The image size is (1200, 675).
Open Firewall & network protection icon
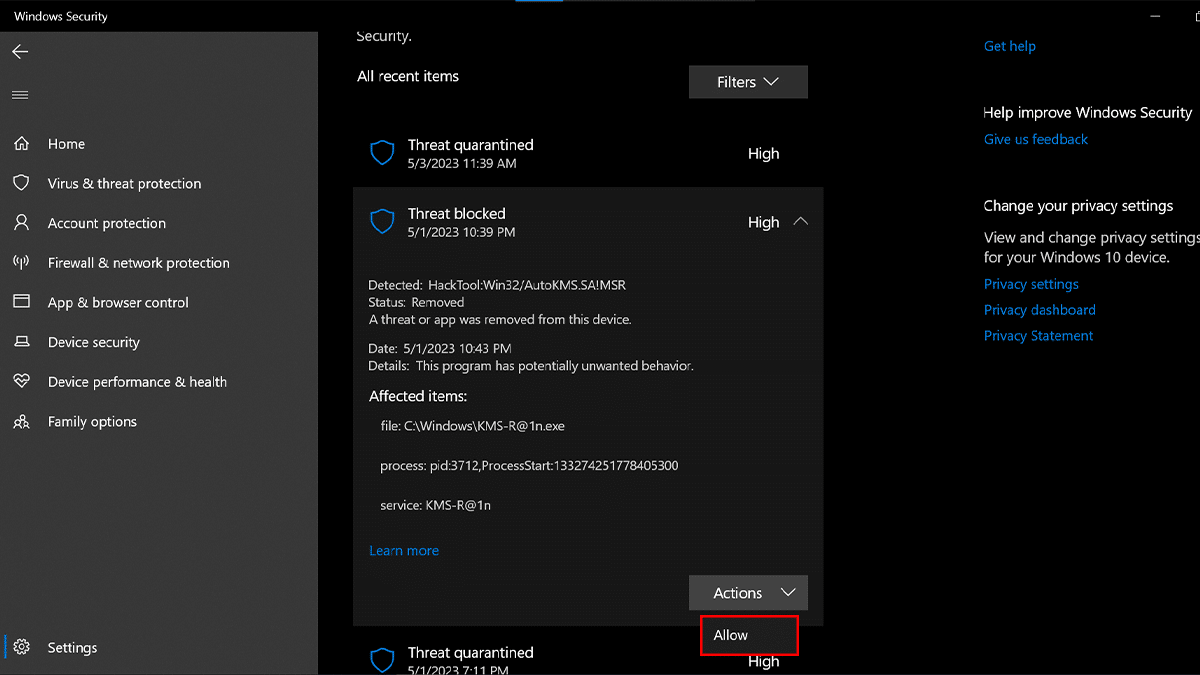tap(21, 263)
